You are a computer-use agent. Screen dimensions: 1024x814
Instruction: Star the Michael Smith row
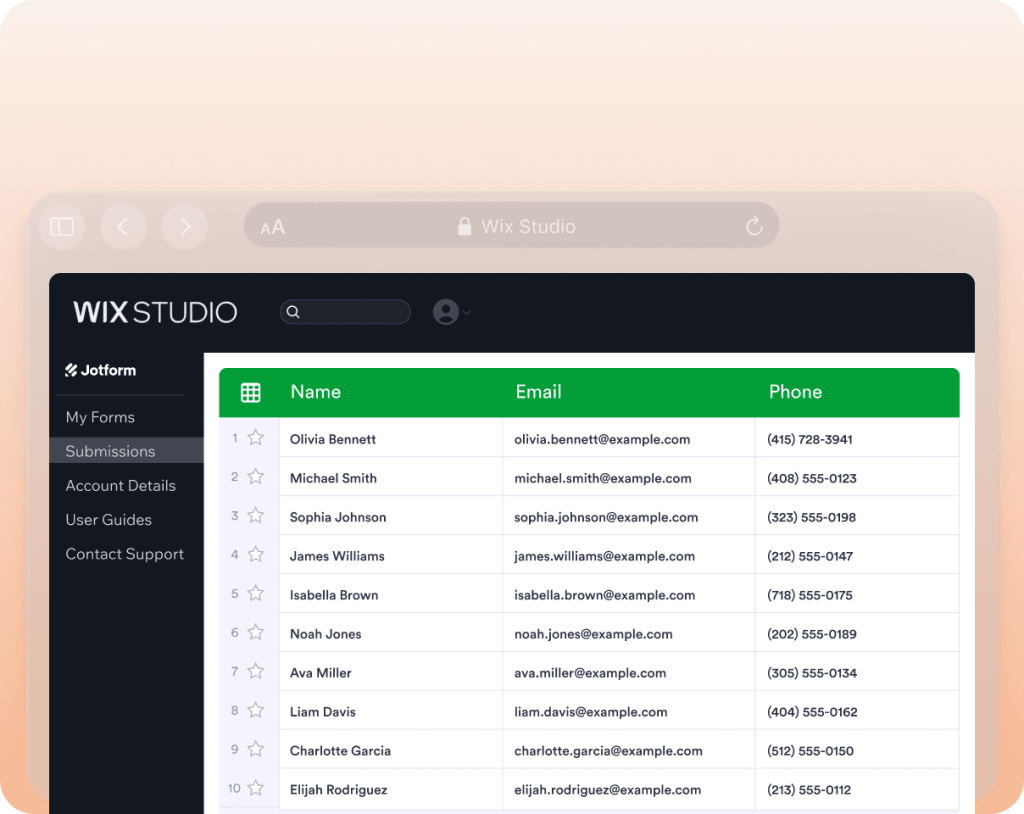pos(256,477)
